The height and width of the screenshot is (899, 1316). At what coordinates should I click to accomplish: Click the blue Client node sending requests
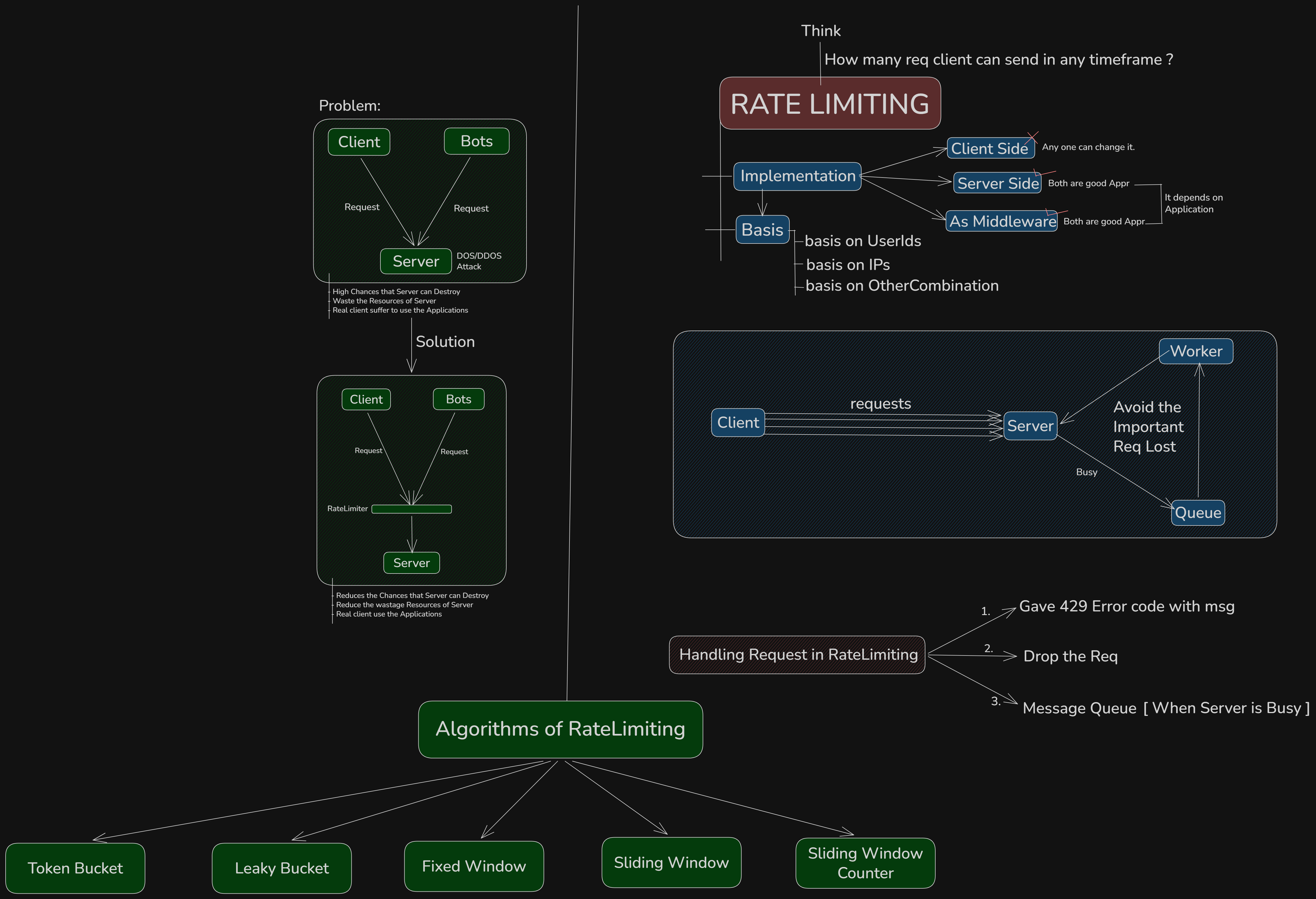click(738, 422)
